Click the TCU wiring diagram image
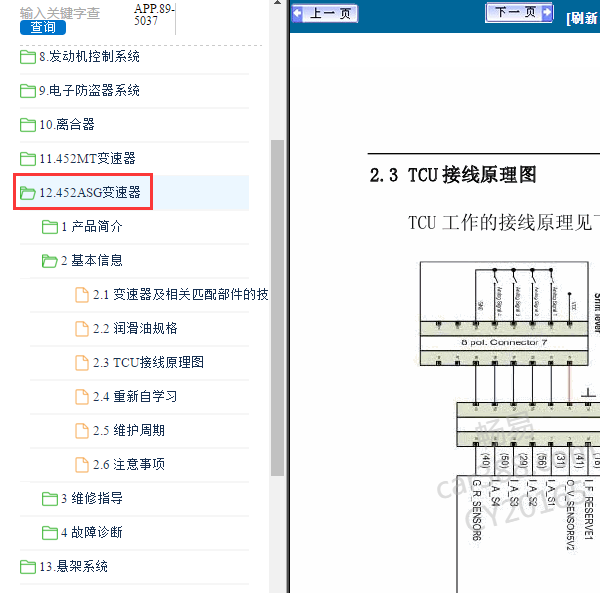The width and height of the screenshot is (600, 593). [509, 427]
